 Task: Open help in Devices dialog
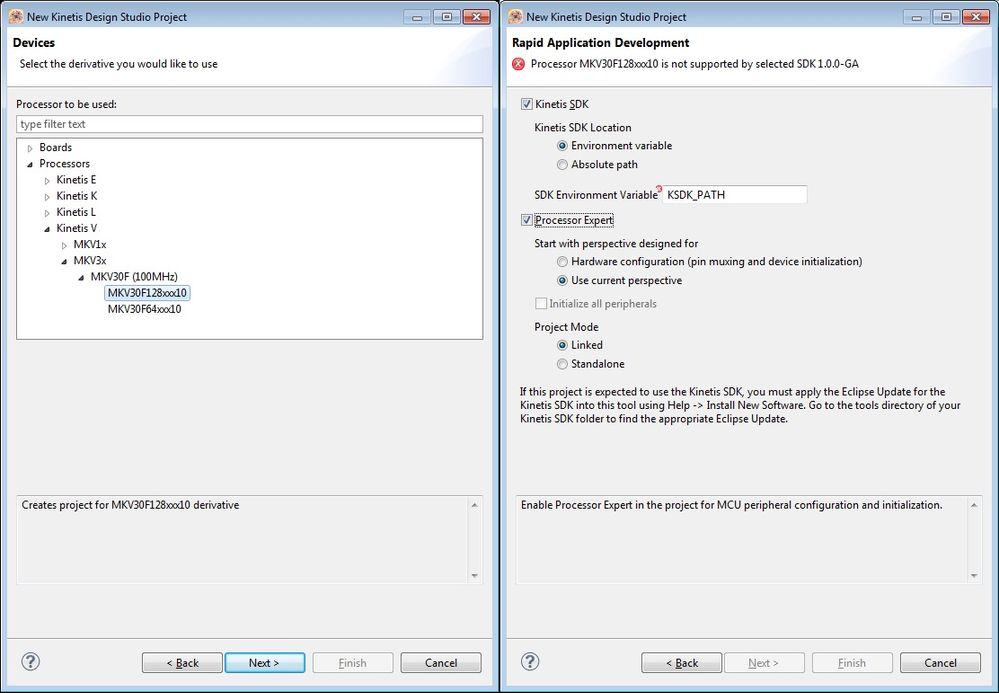(31, 662)
